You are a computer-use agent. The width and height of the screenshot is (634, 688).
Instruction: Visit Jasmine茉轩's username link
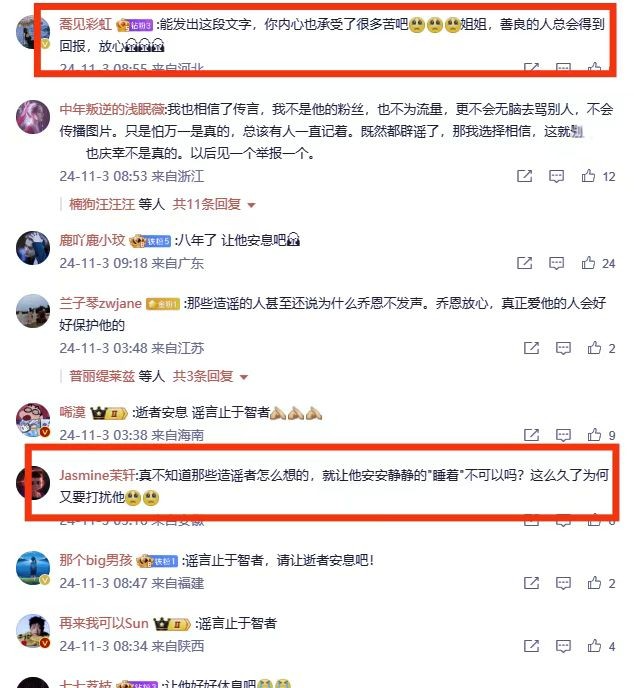pos(97,475)
